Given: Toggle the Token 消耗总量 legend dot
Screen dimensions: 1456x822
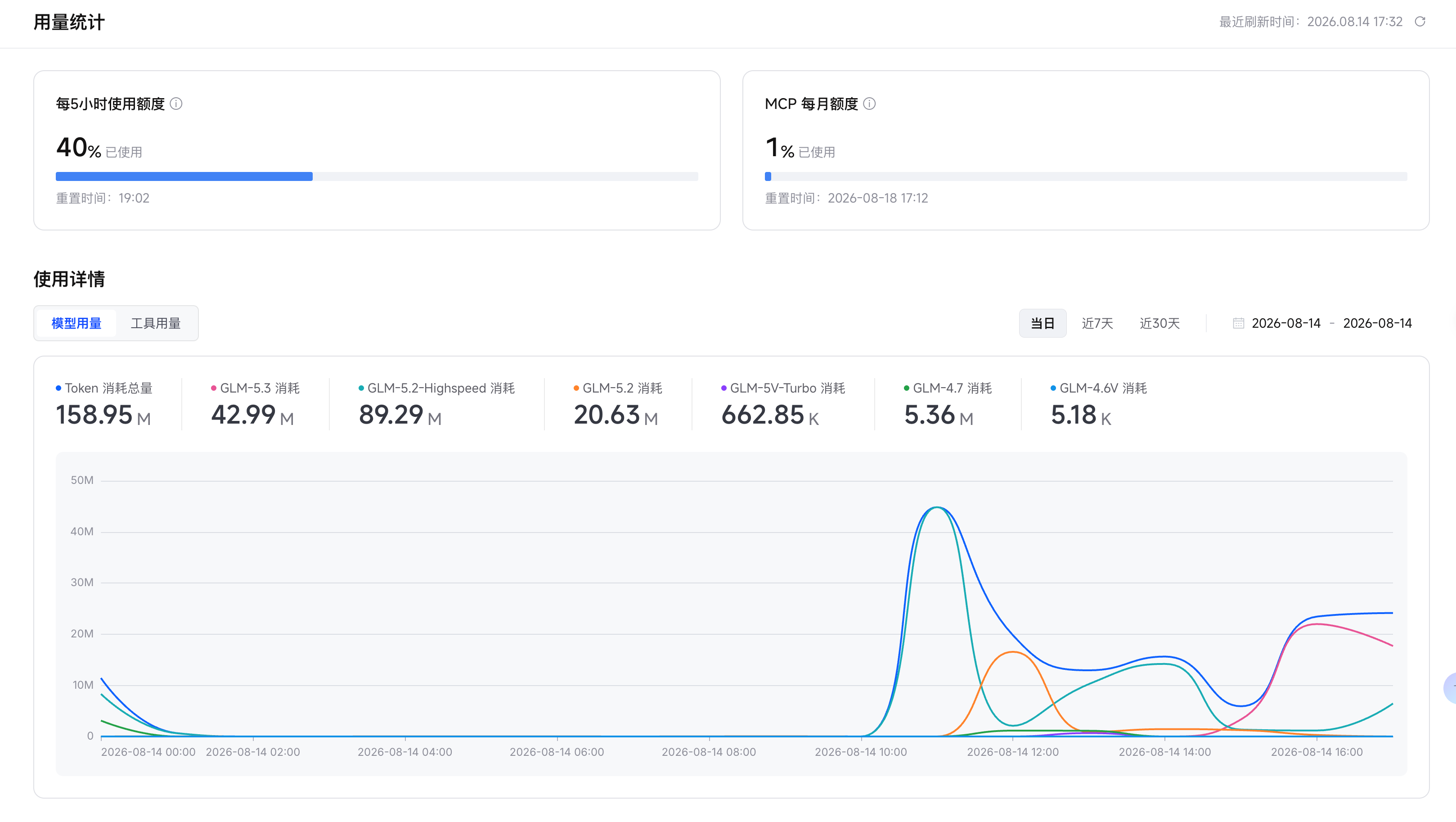Looking at the screenshot, I should [x=58, y=388].
